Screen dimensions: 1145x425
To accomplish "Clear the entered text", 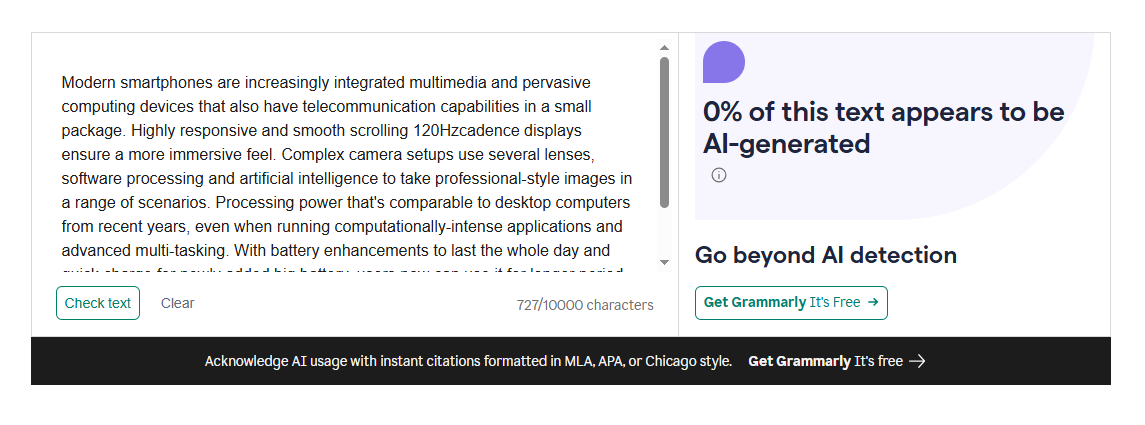I will coord(177,303).
